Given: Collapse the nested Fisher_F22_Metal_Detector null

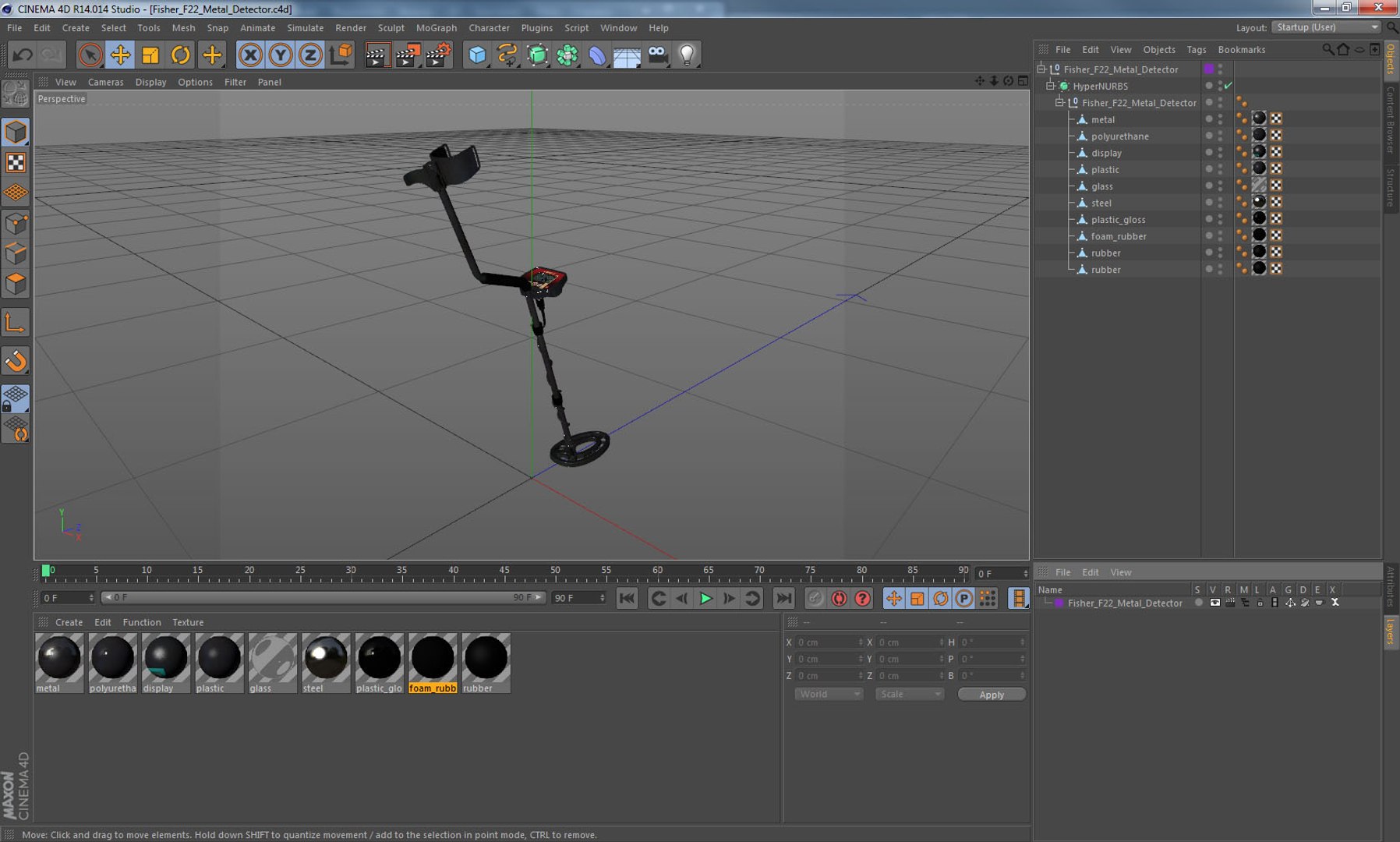Looking at the screenshot, I should 1059,102.
